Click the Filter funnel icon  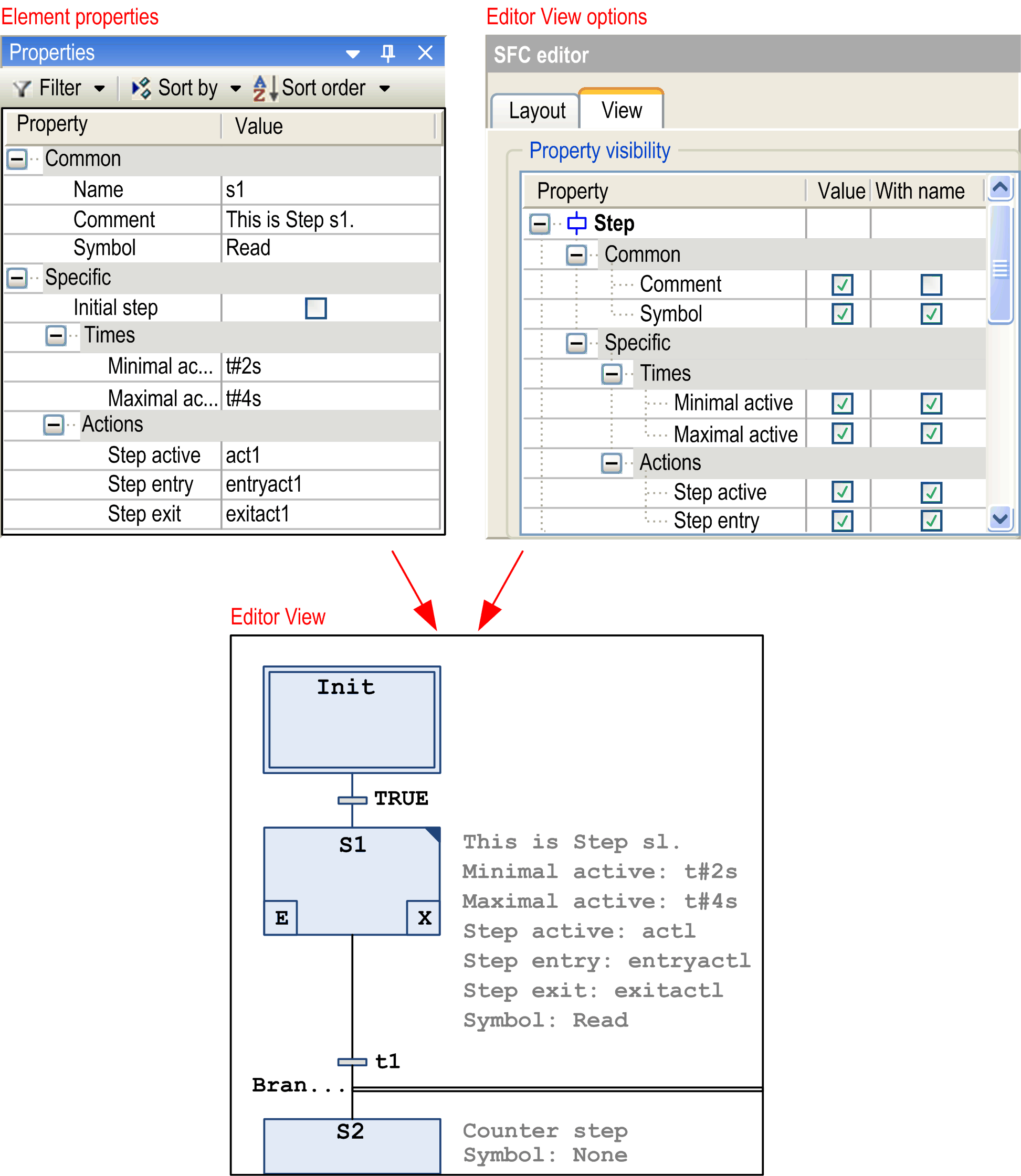[22, 88]
